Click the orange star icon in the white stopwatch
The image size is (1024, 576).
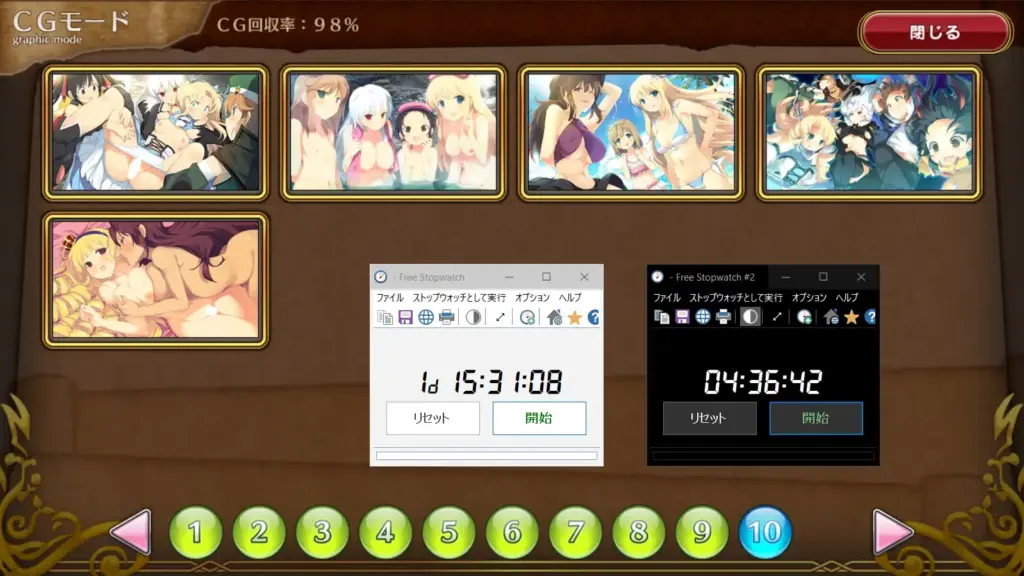(x=575, y=317)
